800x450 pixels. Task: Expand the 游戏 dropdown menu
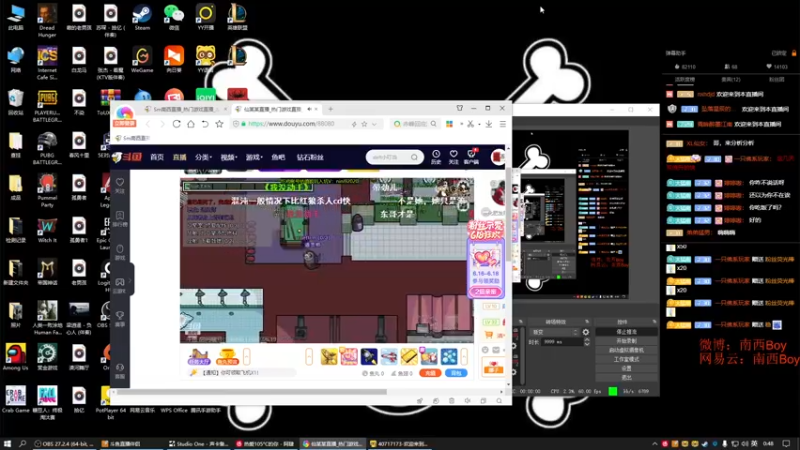254,157
